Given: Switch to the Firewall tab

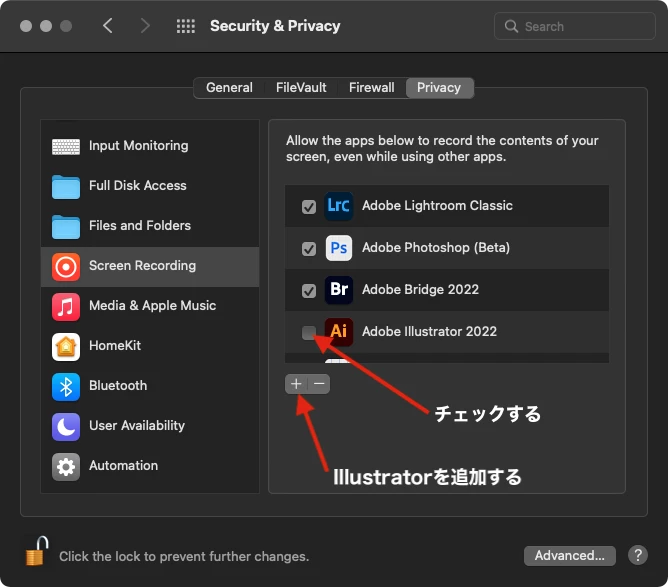Looking at the screenshot, I should [371, 88].
